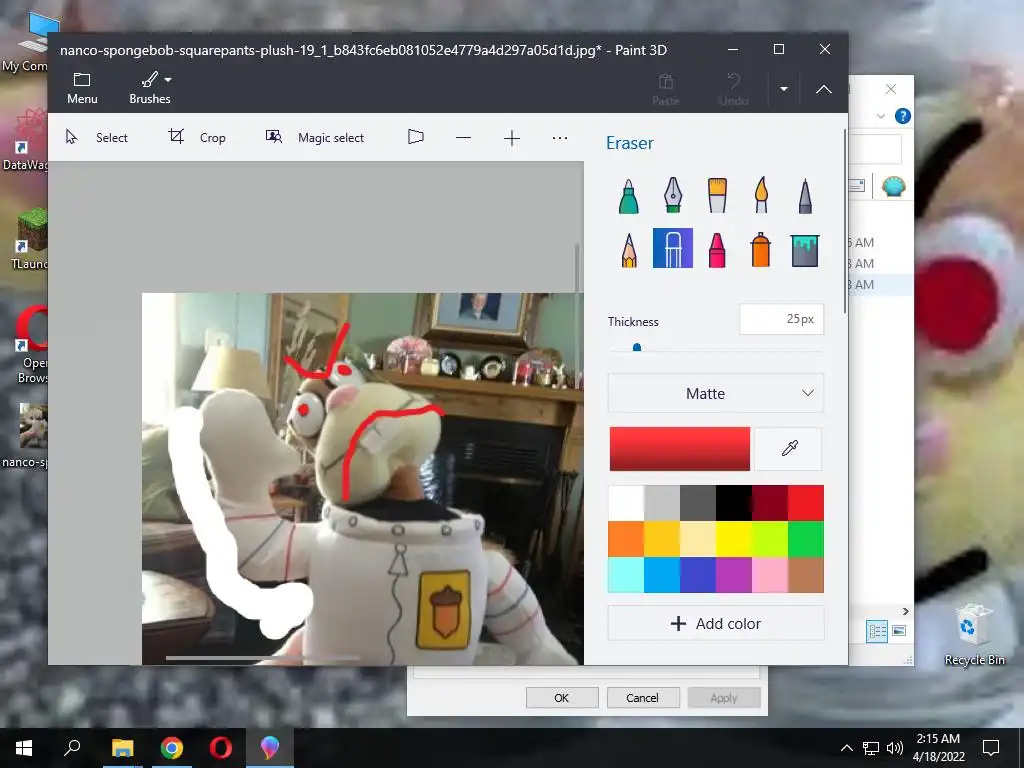Image resolution: width=1024 pixels, height=768 pixels.
Task: Select the Watercolor brush tool
Action: [x=761, y=196]
